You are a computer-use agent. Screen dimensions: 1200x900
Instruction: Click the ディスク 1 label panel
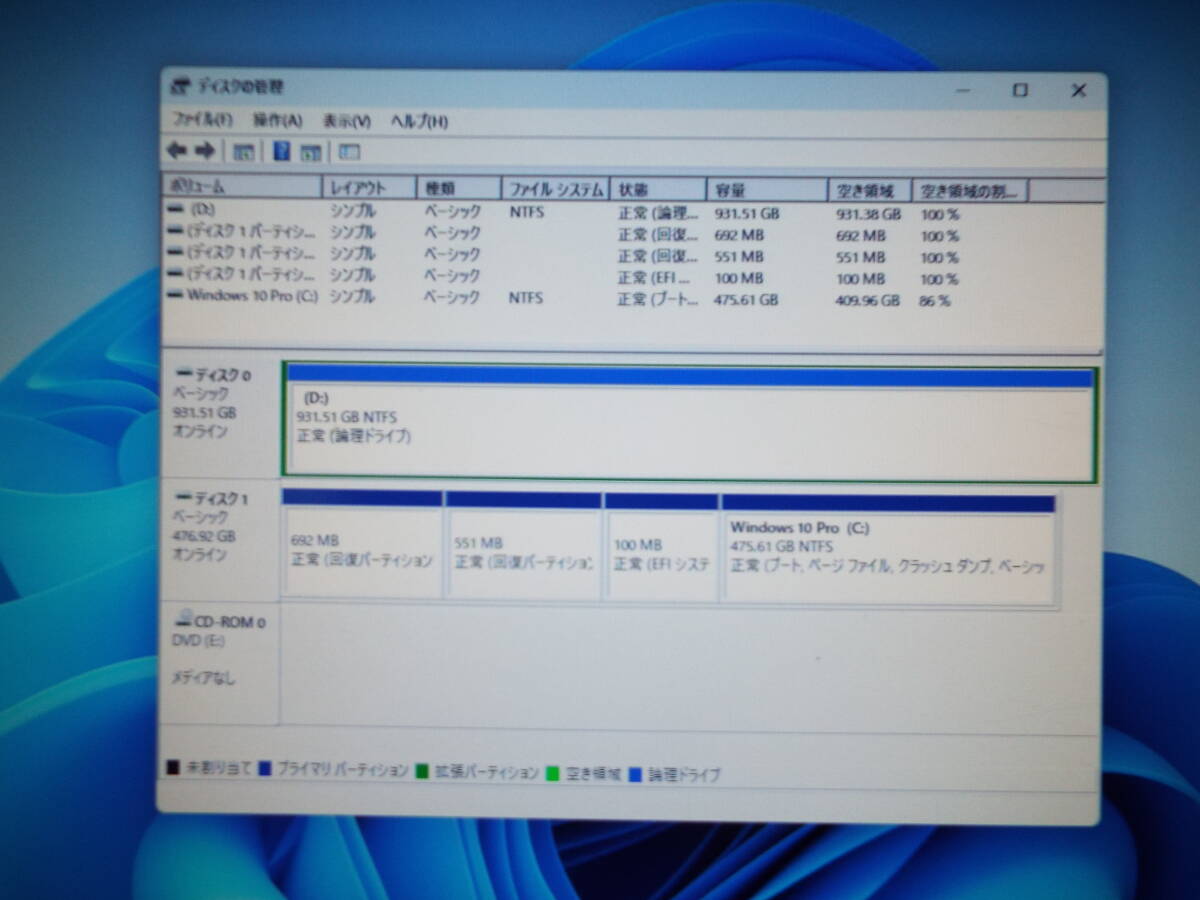[221, 540]
